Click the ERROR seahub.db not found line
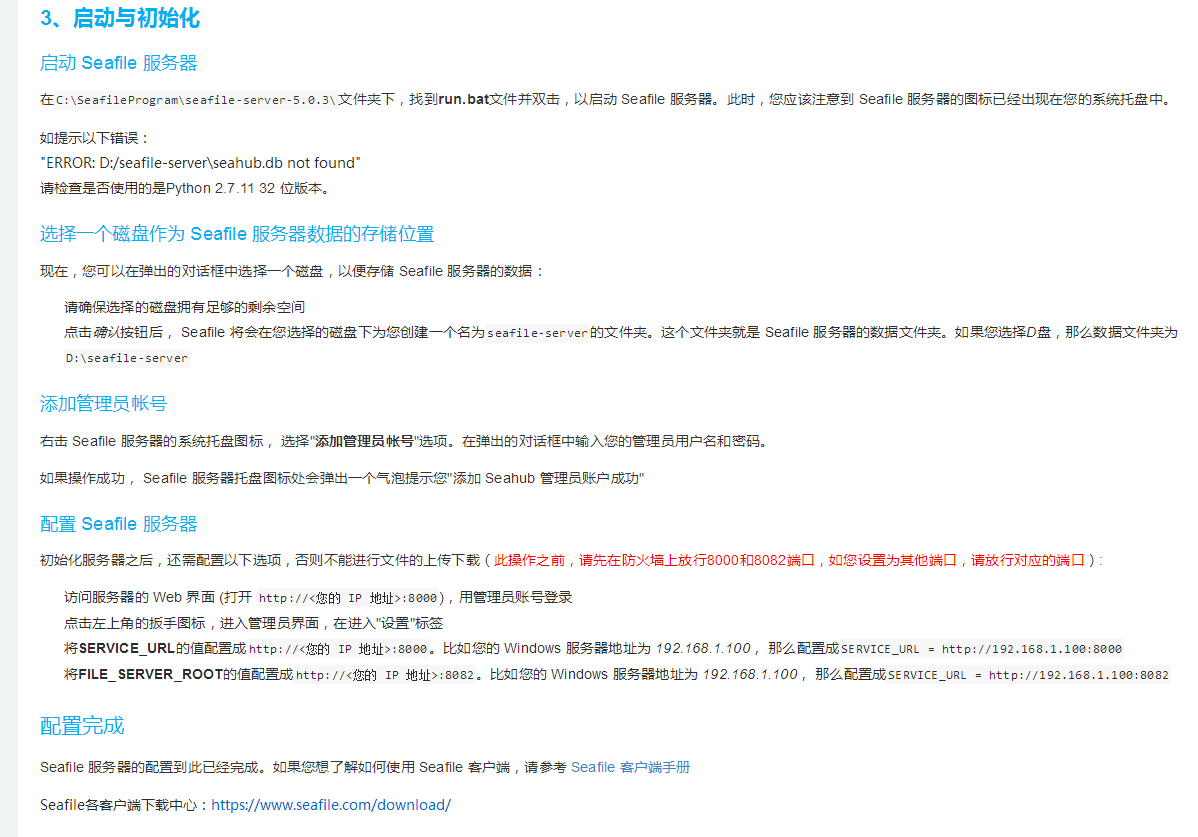This screenshot has height=837, width=1198. (200, 163)
